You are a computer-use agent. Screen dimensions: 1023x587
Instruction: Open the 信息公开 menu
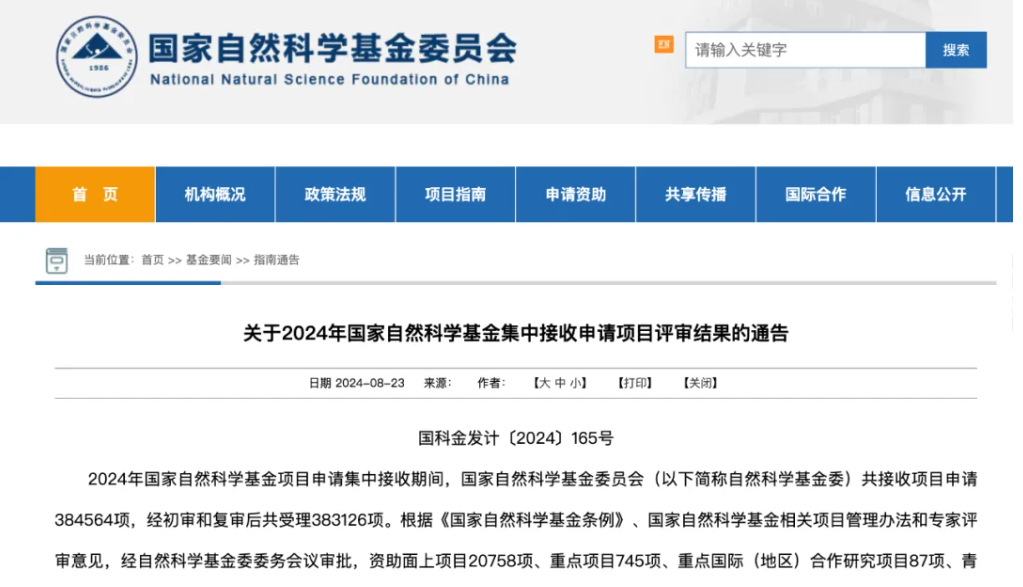point(936,194)
